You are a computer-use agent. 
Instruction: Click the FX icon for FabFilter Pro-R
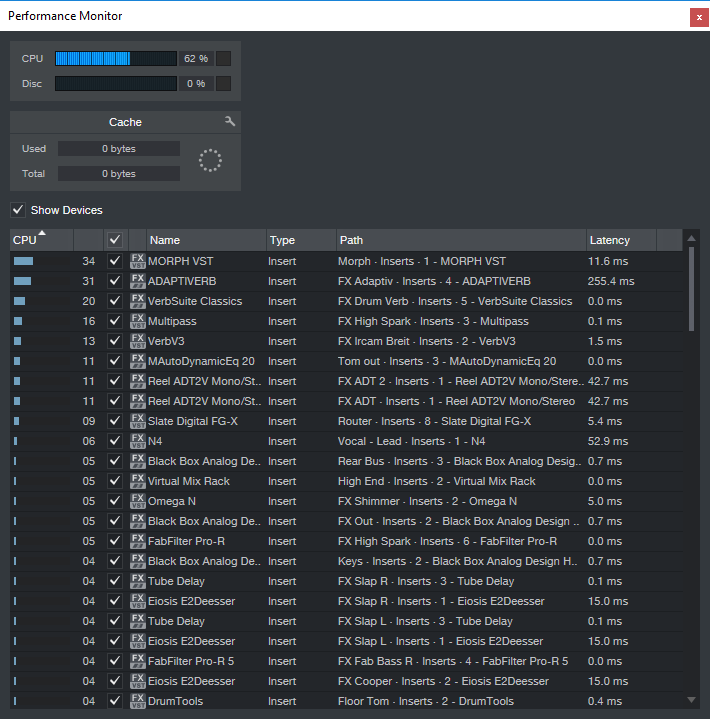click(138, 541)
